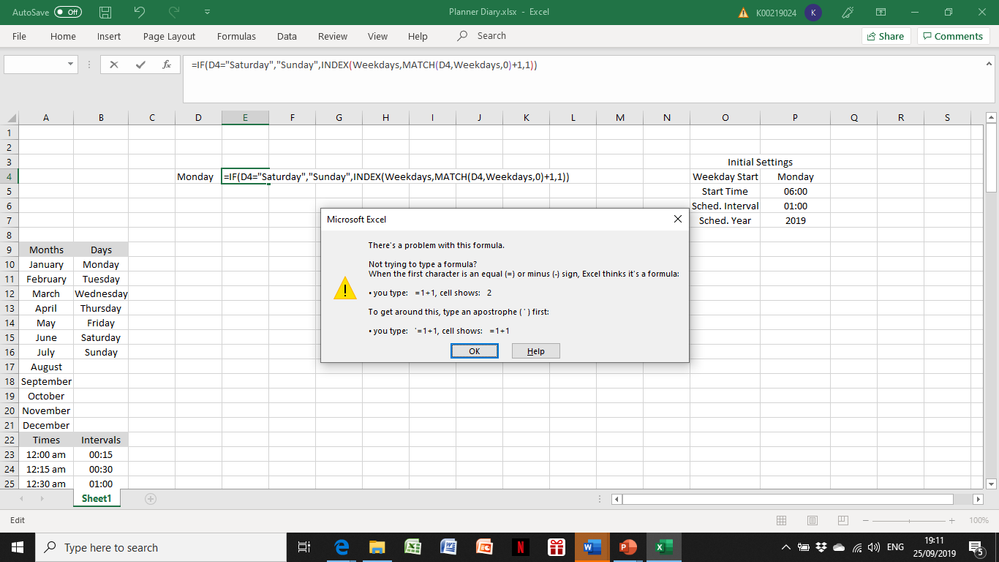The height and width of the screenshot is (562, 999).
Task: Click inside the formula bar text
Action: point(364,65)
